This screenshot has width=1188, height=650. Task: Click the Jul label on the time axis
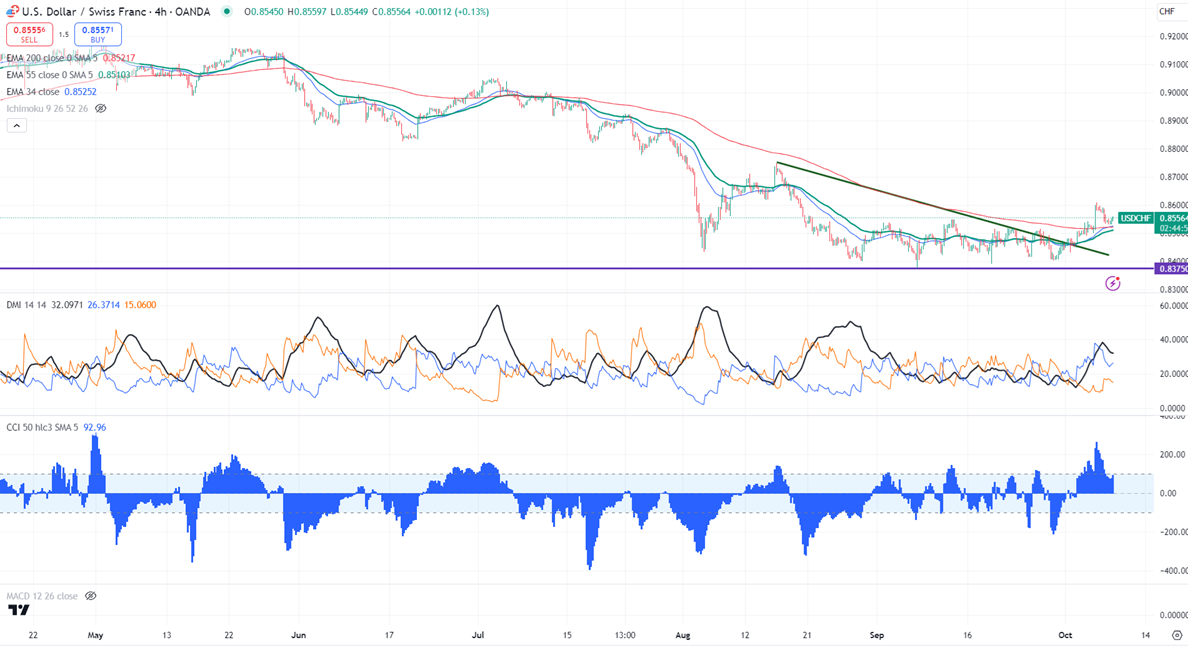pyautogui.click(x=478, y=635)
